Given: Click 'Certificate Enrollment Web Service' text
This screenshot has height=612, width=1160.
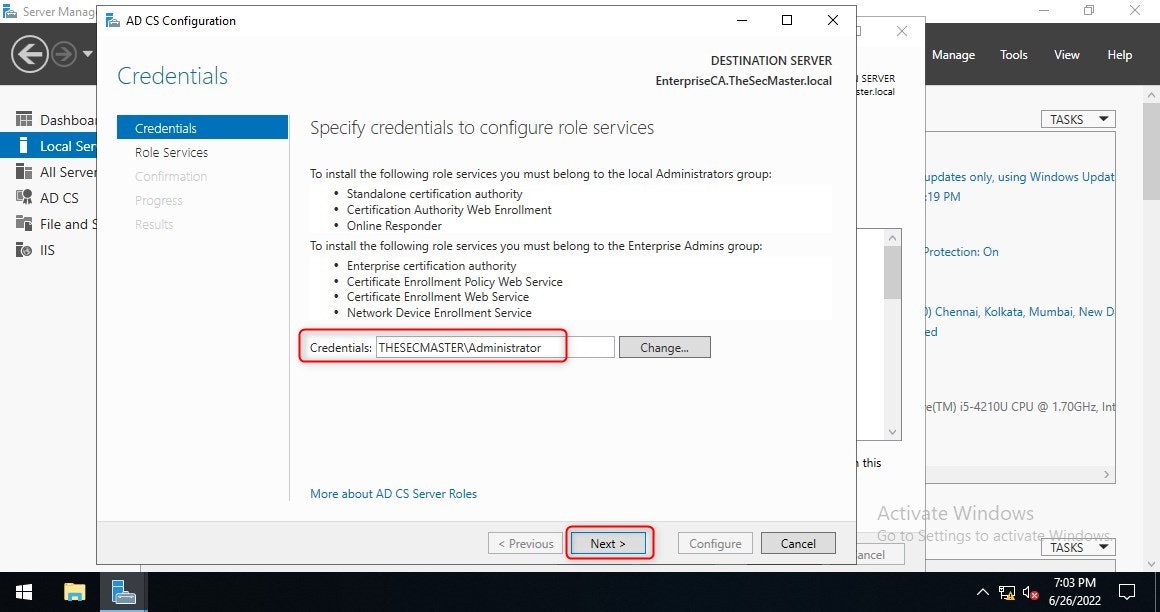Looking at the screenshot, I should point(437,296).
